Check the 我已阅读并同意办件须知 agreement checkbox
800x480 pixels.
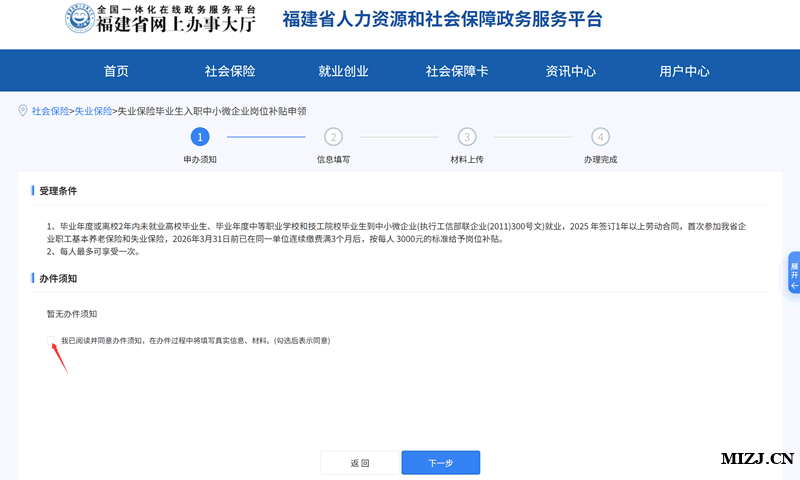coord(53,341)
